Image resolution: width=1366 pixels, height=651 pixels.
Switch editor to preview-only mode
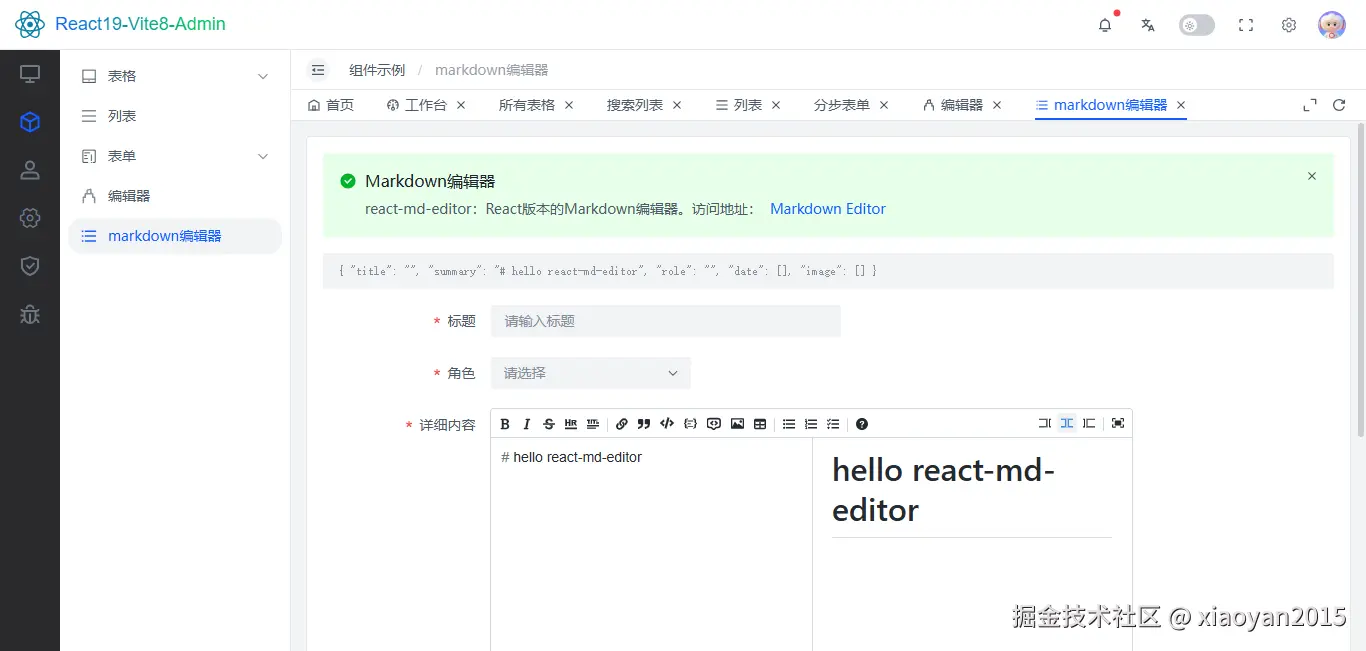pyautogui.click(x=1089, y=424)
